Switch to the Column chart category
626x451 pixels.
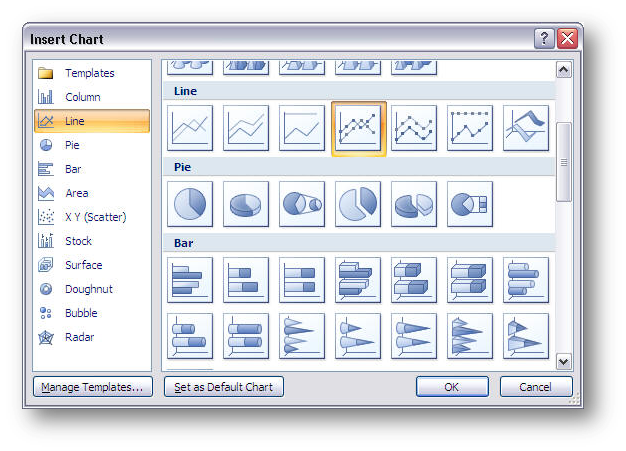click(x=82, y=97)
